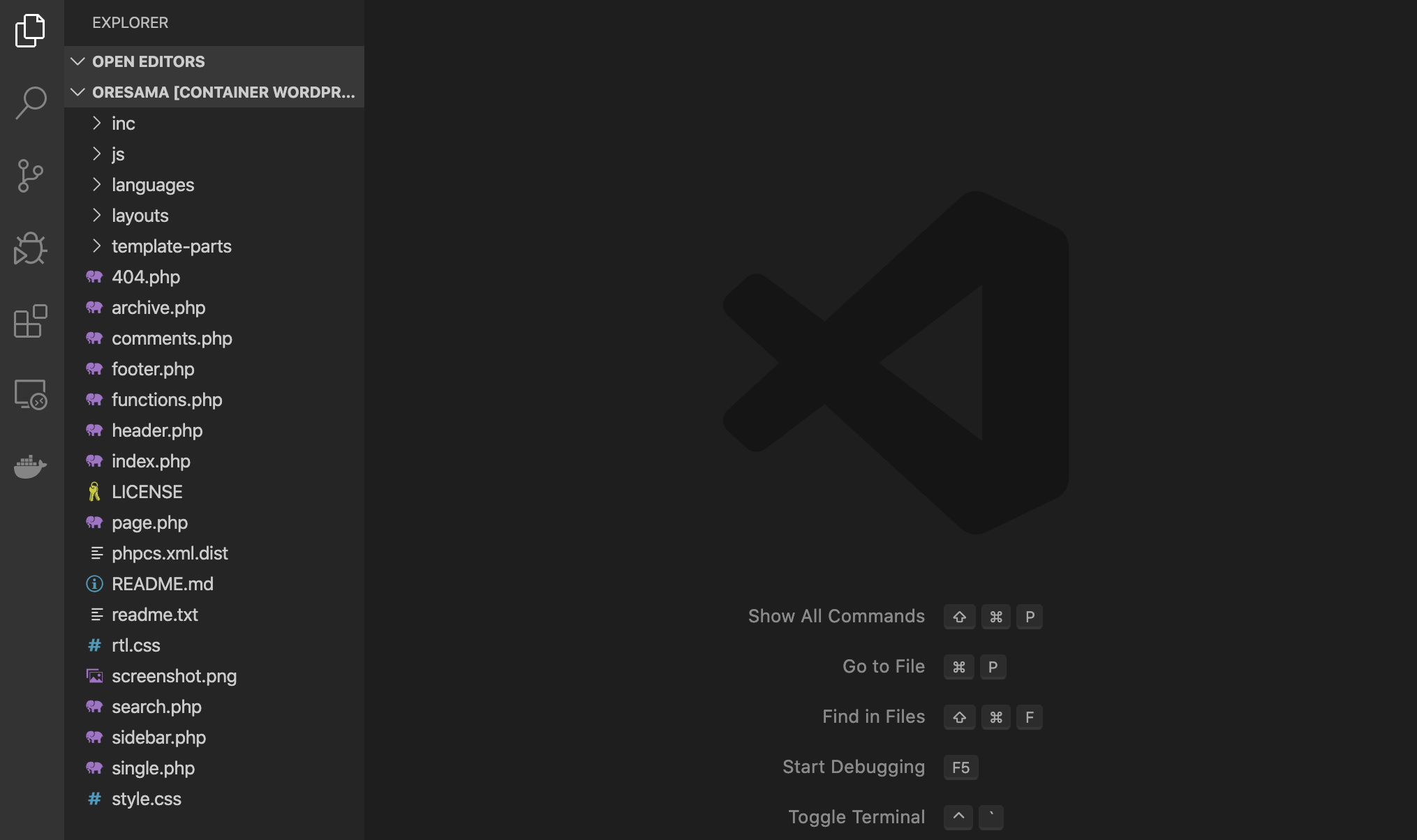
Task: Open the Search view icon
Action: pyautogui.click(x=30, y=103)
